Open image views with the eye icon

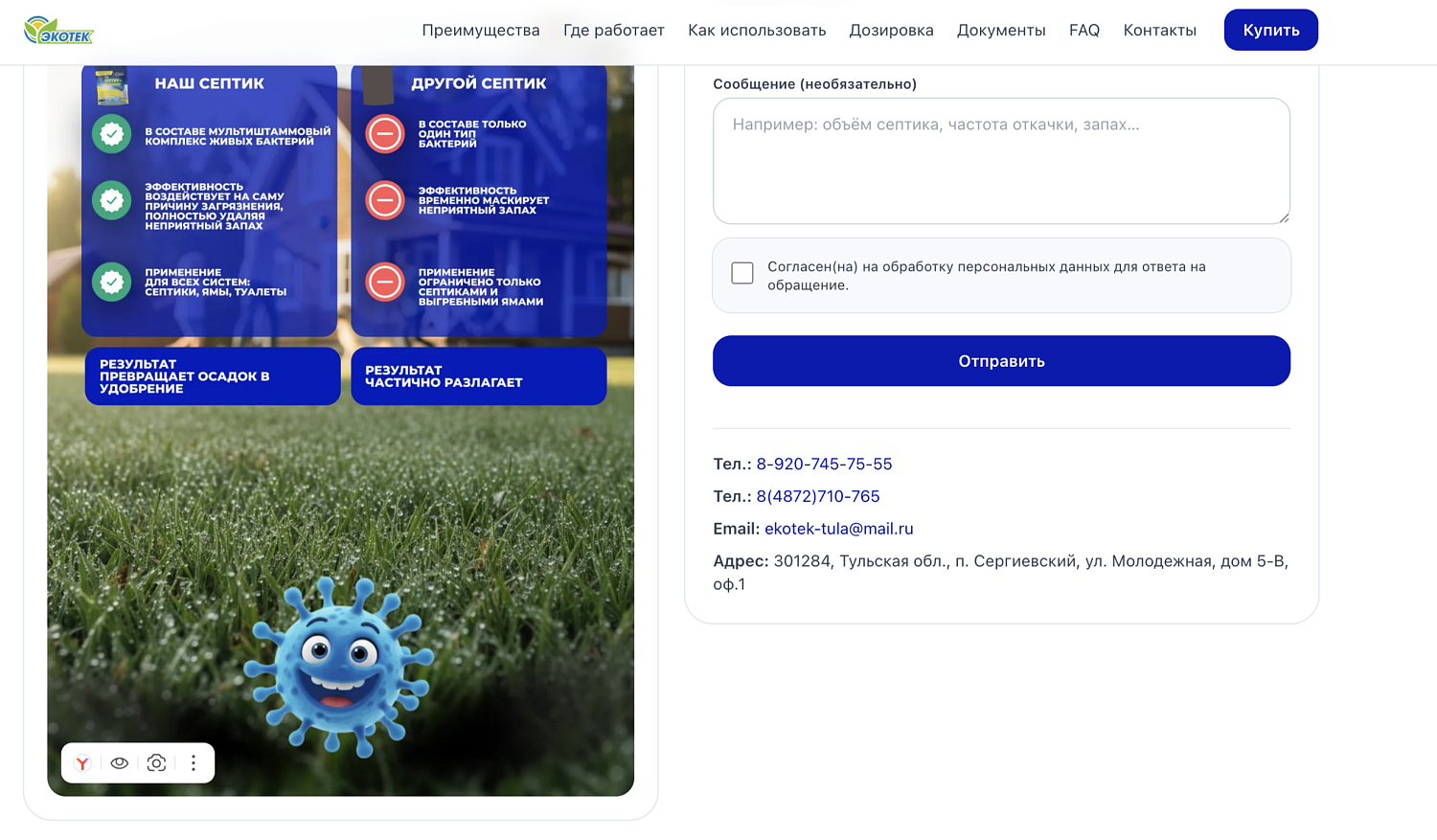[119, 763]
